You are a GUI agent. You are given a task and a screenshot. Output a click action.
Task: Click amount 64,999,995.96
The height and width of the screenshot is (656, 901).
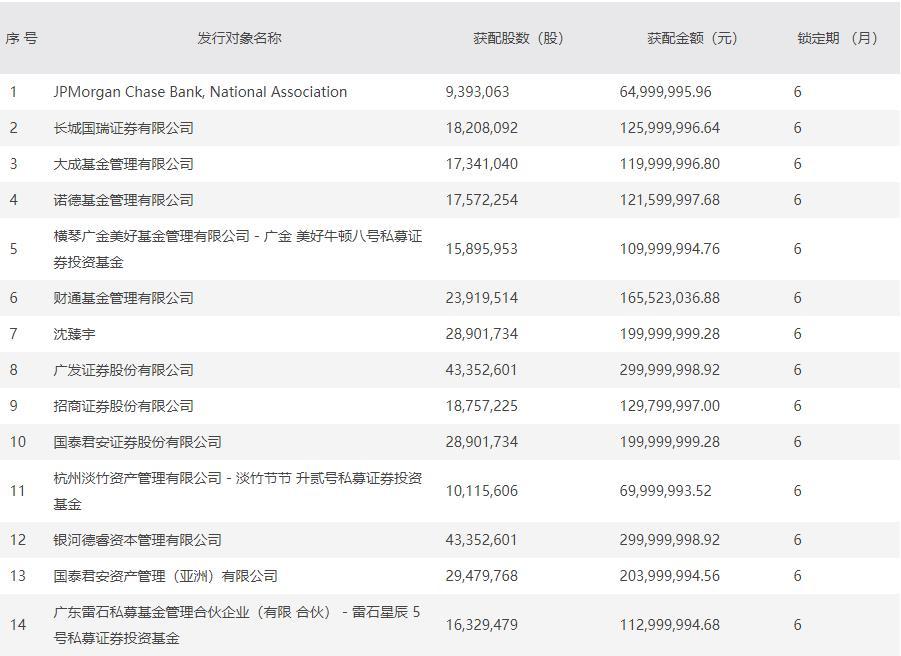click(665, 92)
